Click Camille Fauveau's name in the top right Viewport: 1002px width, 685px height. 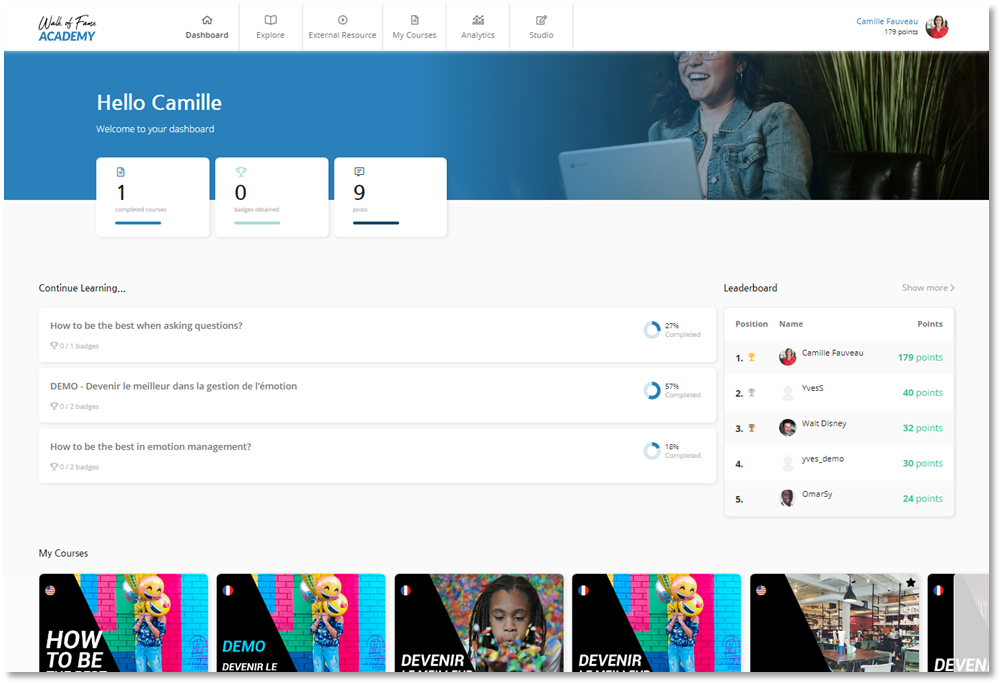(x=886, y=21)
